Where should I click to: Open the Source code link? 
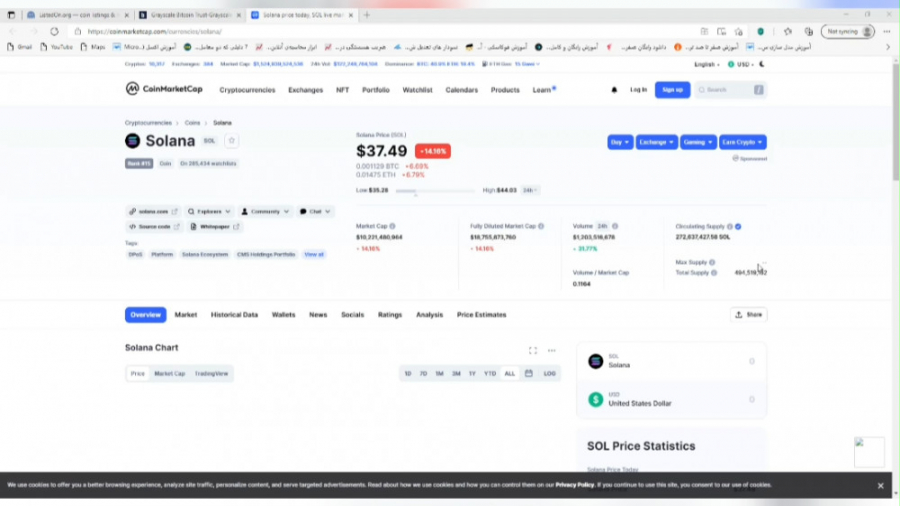point(154,227)
